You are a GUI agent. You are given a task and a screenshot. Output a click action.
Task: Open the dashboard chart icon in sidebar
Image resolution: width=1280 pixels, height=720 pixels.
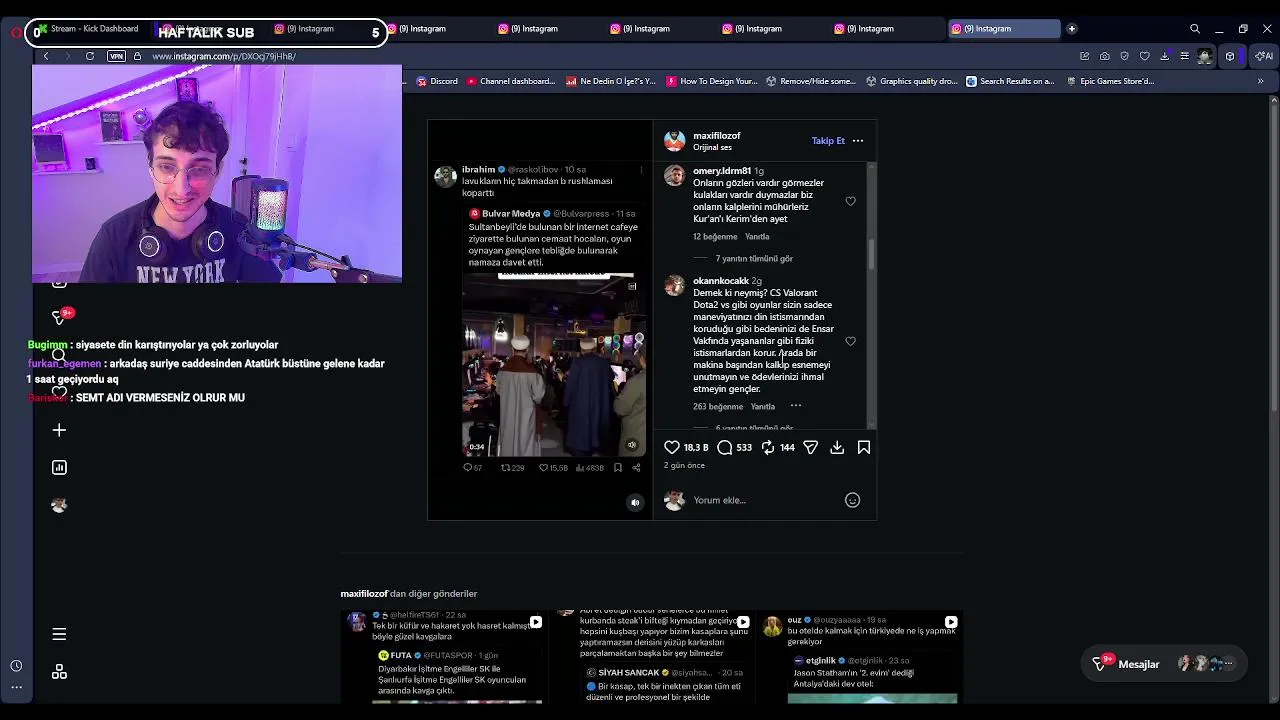[x=59, y=467]
